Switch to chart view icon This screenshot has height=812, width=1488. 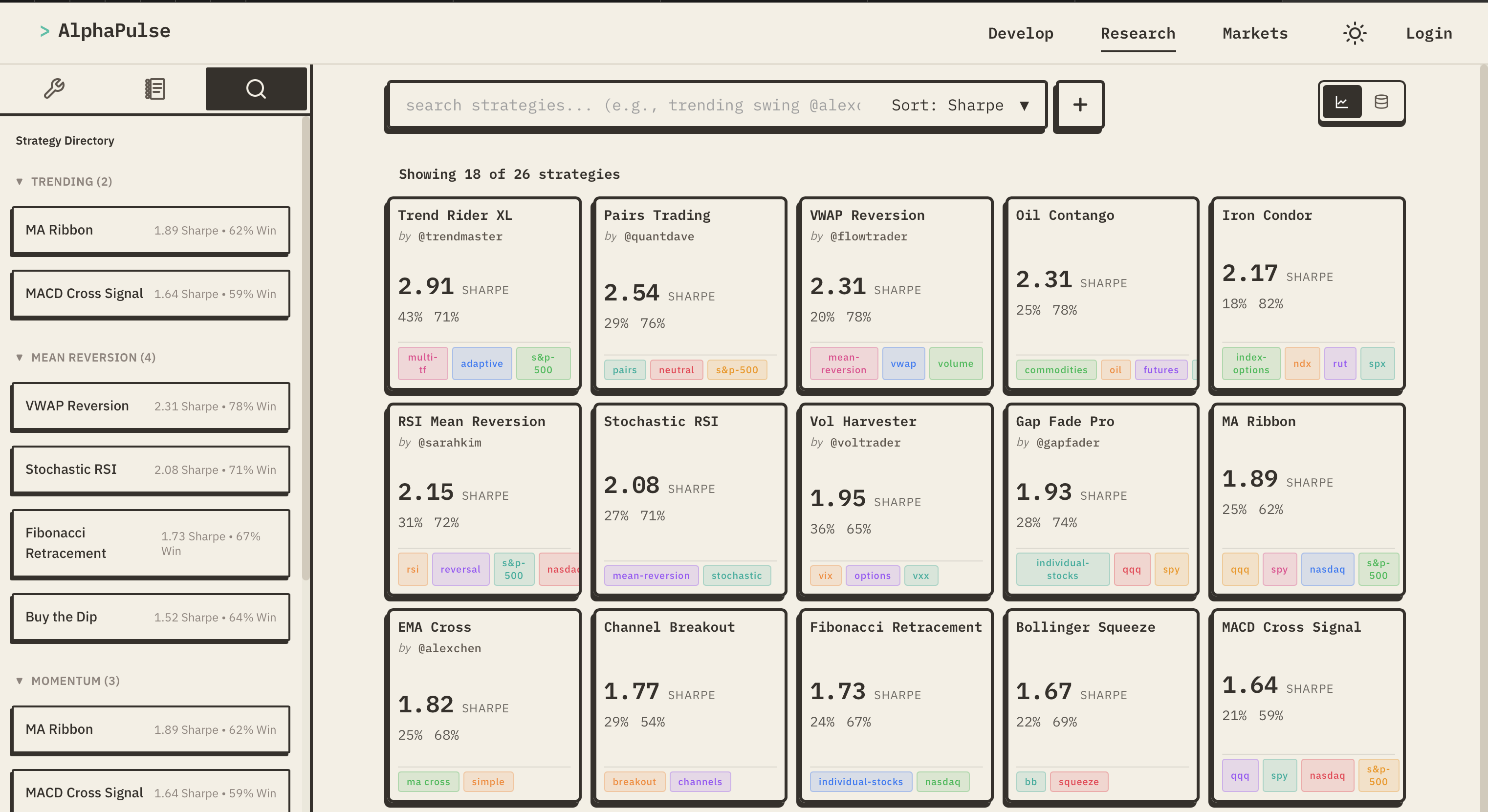[x=1341, y=102]
